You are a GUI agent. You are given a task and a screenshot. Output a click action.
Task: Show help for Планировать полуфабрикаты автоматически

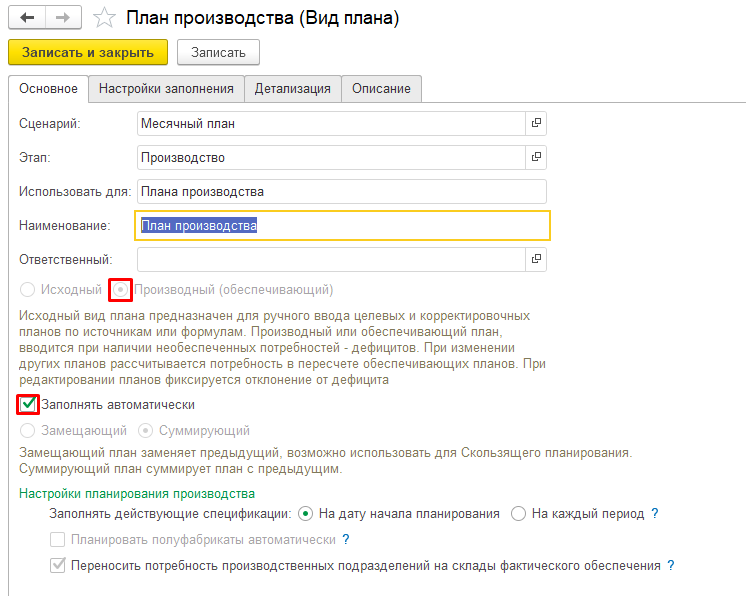pos(346,539)
